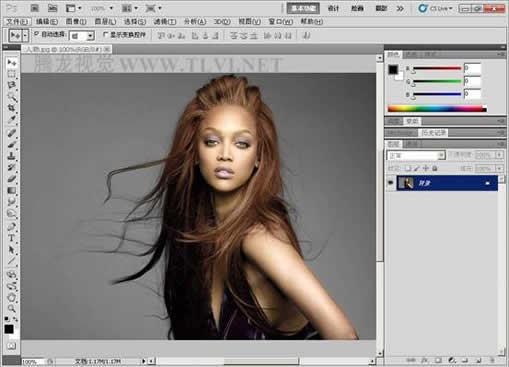Image resolution: width=509 pixels, height=367 pixels.
Task: Select the Eyedropper tool
Action: pyautogui.click(x=12, y=119)
